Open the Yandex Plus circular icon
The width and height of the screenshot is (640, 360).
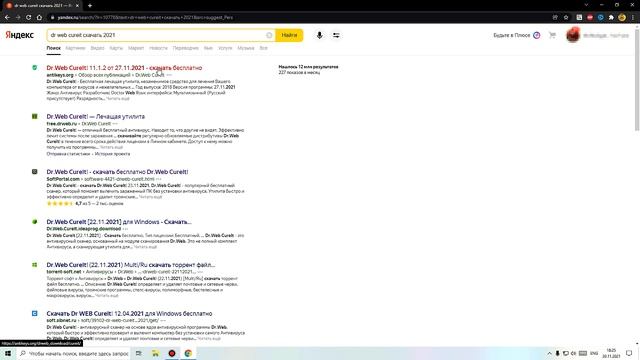[537, 35]
